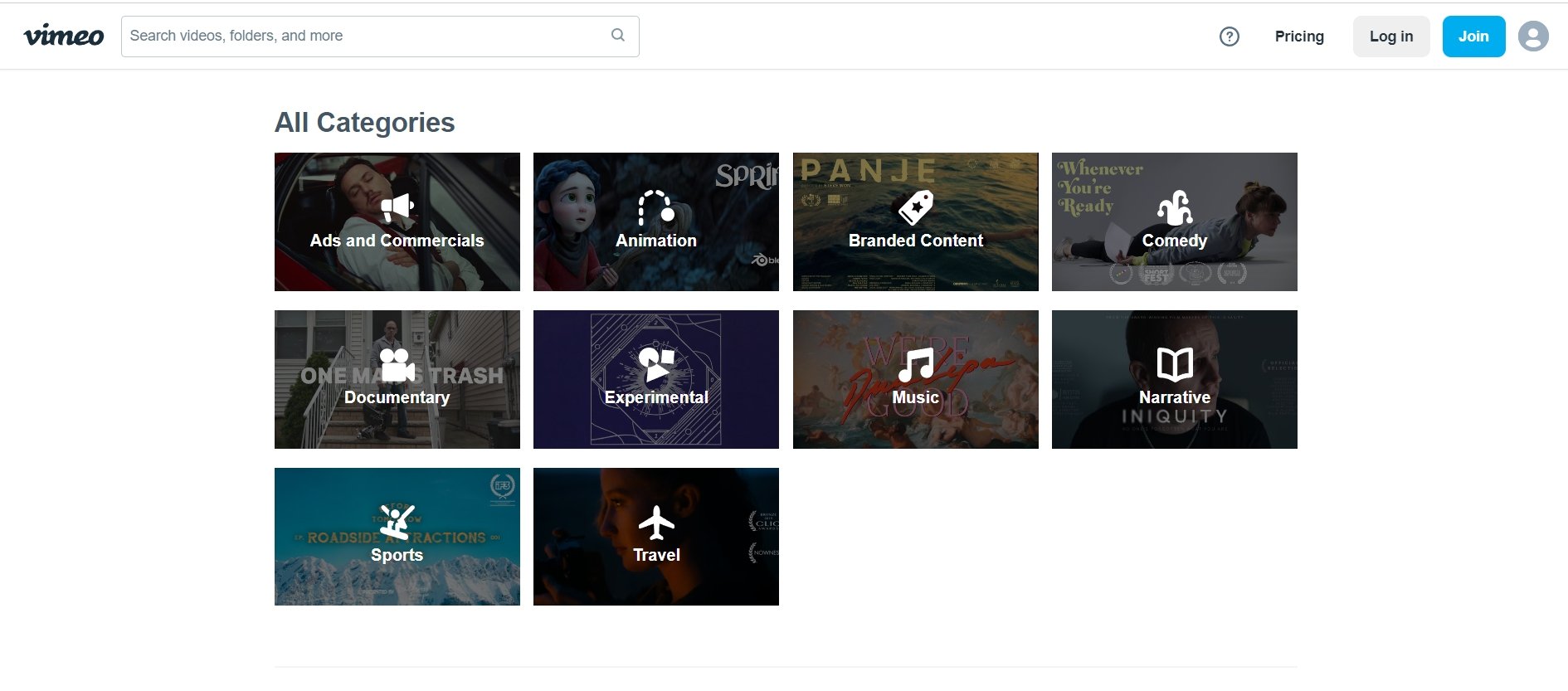
Task: Select the Sports snowboarder icon
Action: [x=397, y=522]
